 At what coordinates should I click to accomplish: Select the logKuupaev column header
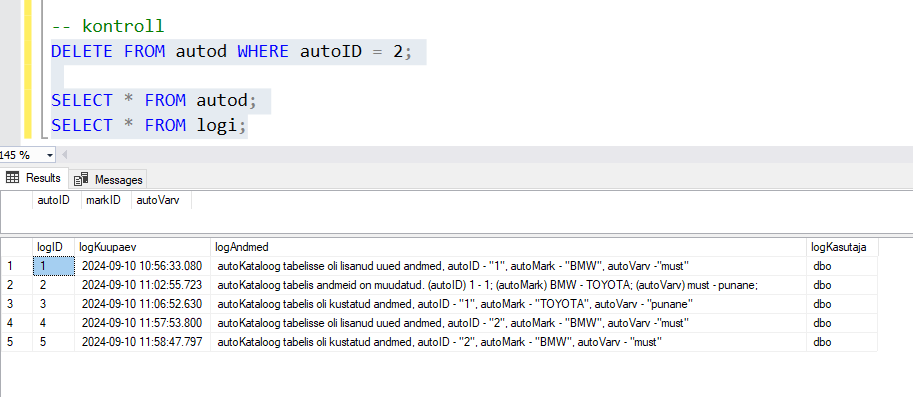tap(142, 247)
